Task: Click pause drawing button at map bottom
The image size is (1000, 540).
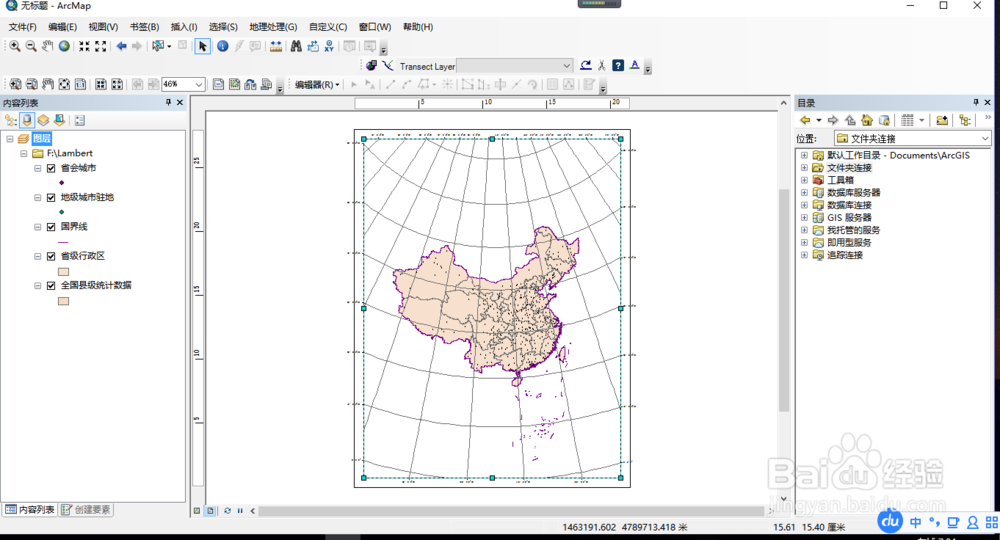Action: click(240, 511)
